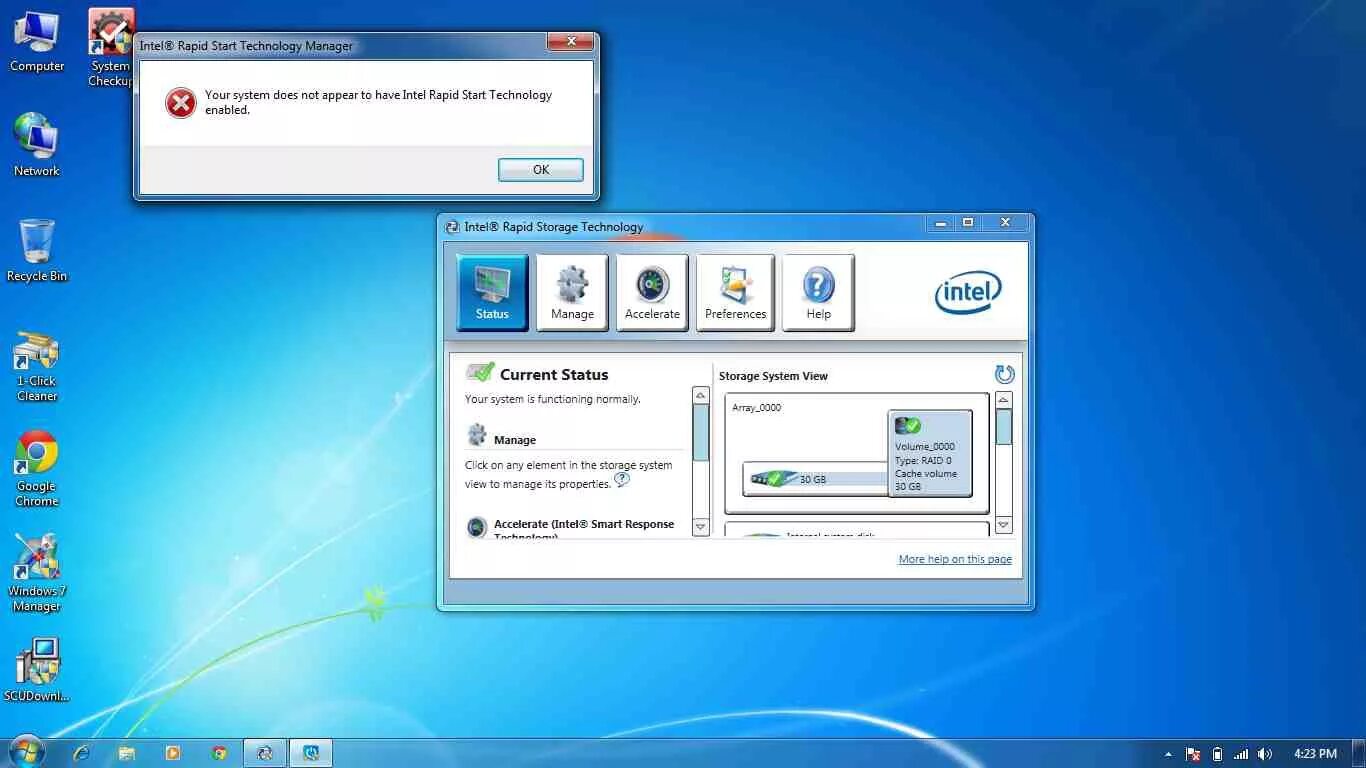Viewport: 1366px width, 768px height.
Task: Open the Windows Start menu
Action: pyautogui.click(x=26, y=752)
